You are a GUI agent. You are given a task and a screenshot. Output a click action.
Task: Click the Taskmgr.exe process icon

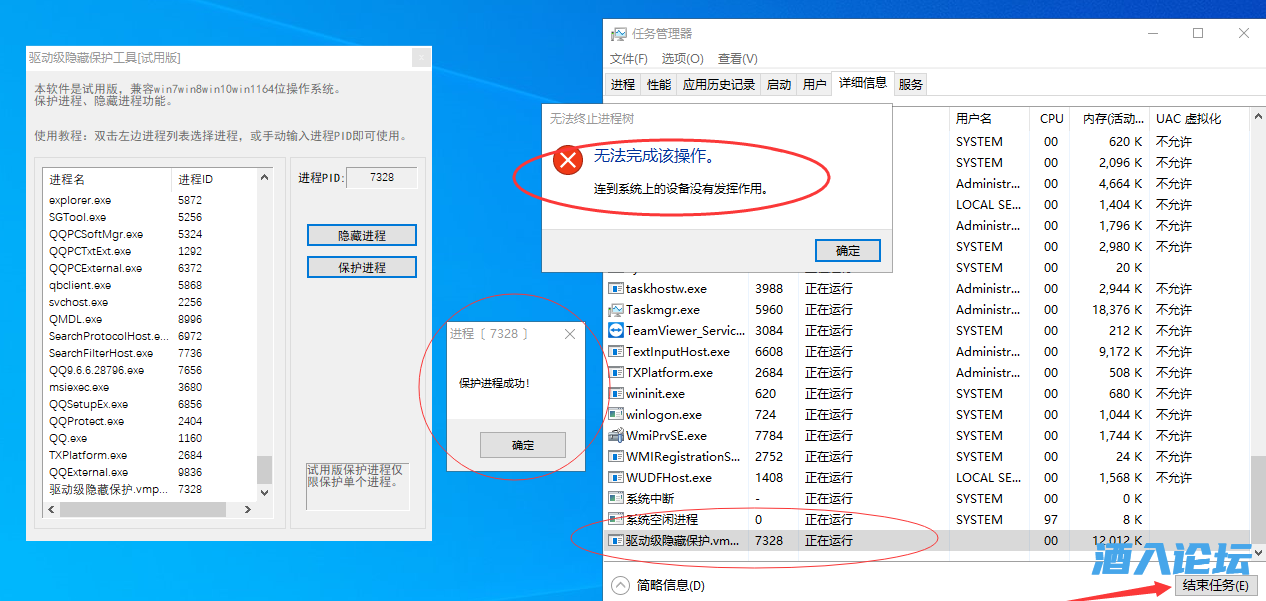click(x=616, y=310)
